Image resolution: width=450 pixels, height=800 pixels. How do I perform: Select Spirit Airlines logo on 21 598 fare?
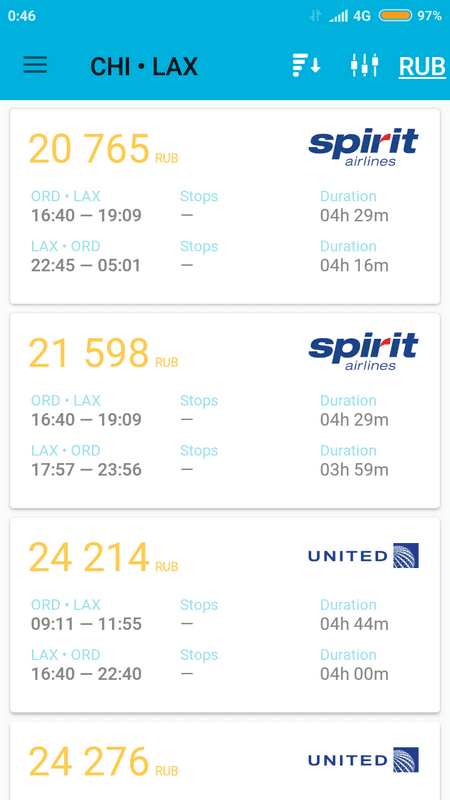363,352
